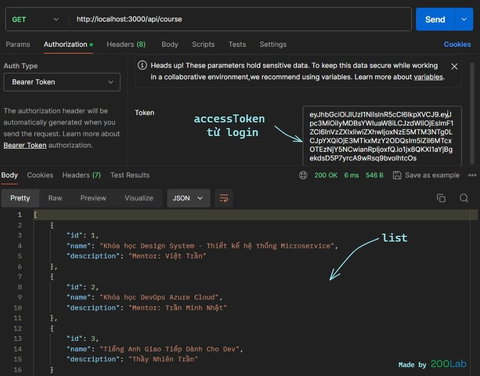Dismiss the heads-up banner with the X
Image resolution: width=480 pixels, height=376 pixels.
tap(454, 67)
